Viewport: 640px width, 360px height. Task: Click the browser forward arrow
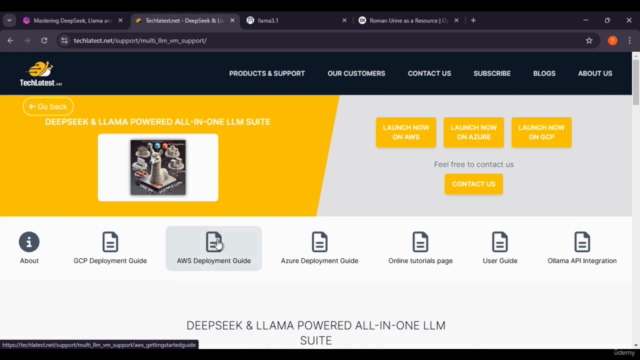[27, 40]
